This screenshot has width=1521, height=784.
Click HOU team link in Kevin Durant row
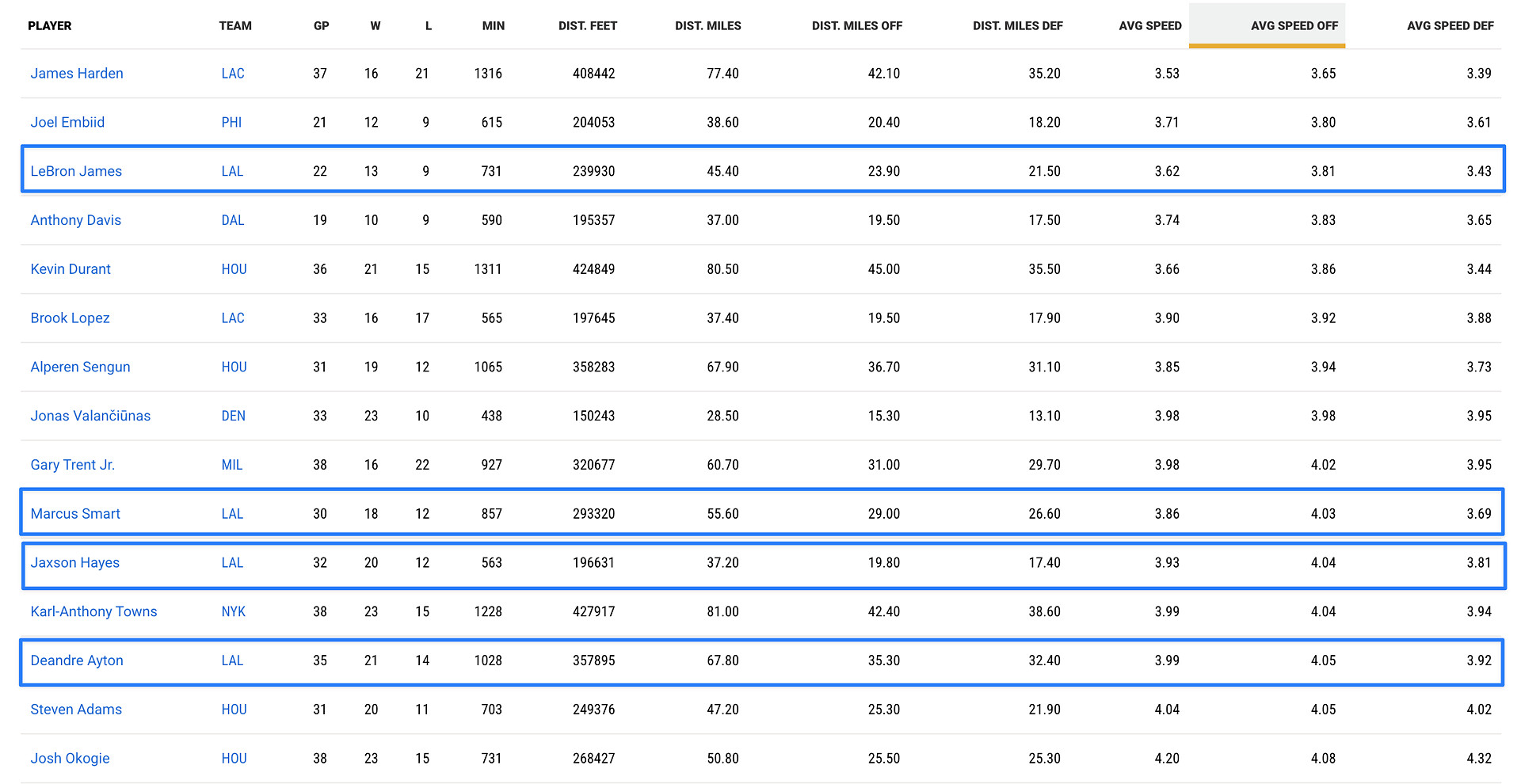(234, 269)
